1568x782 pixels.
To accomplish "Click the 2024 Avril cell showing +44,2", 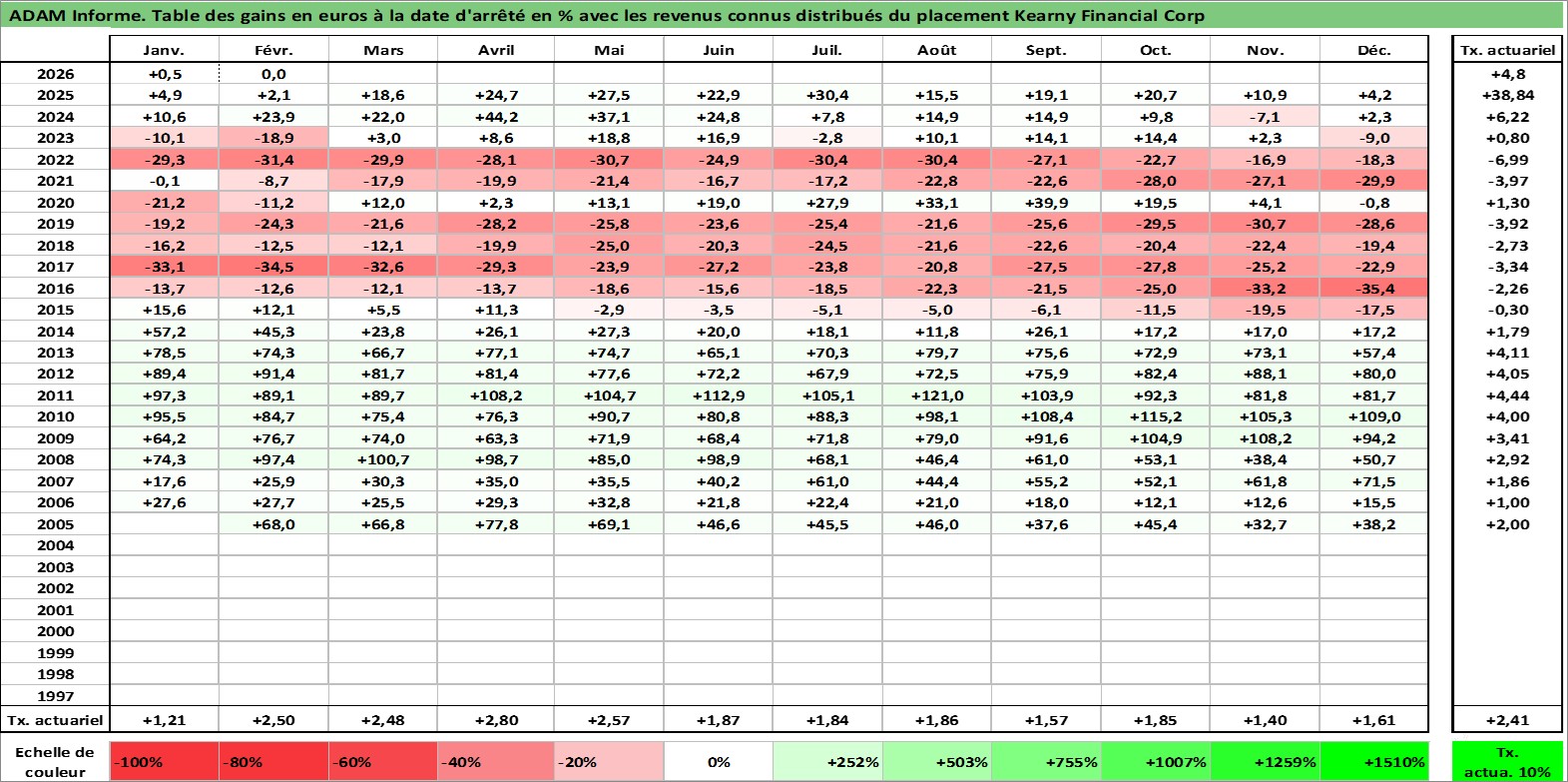I will coord(496,117).
